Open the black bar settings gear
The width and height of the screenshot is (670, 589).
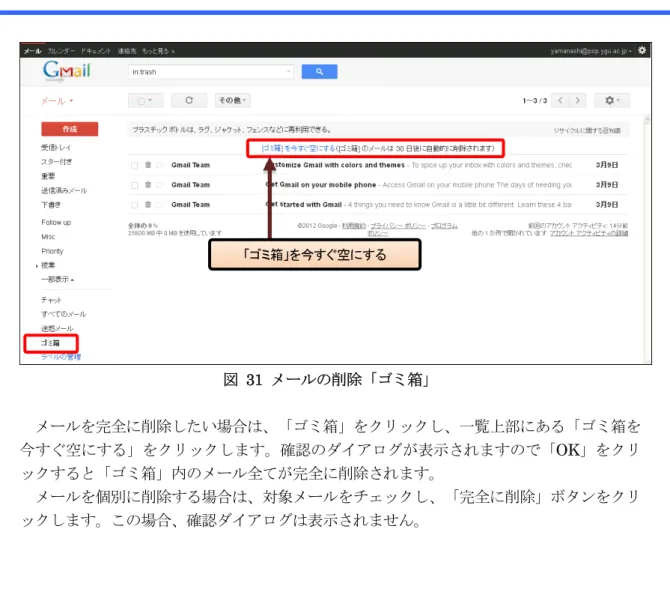tap(642, 50)
